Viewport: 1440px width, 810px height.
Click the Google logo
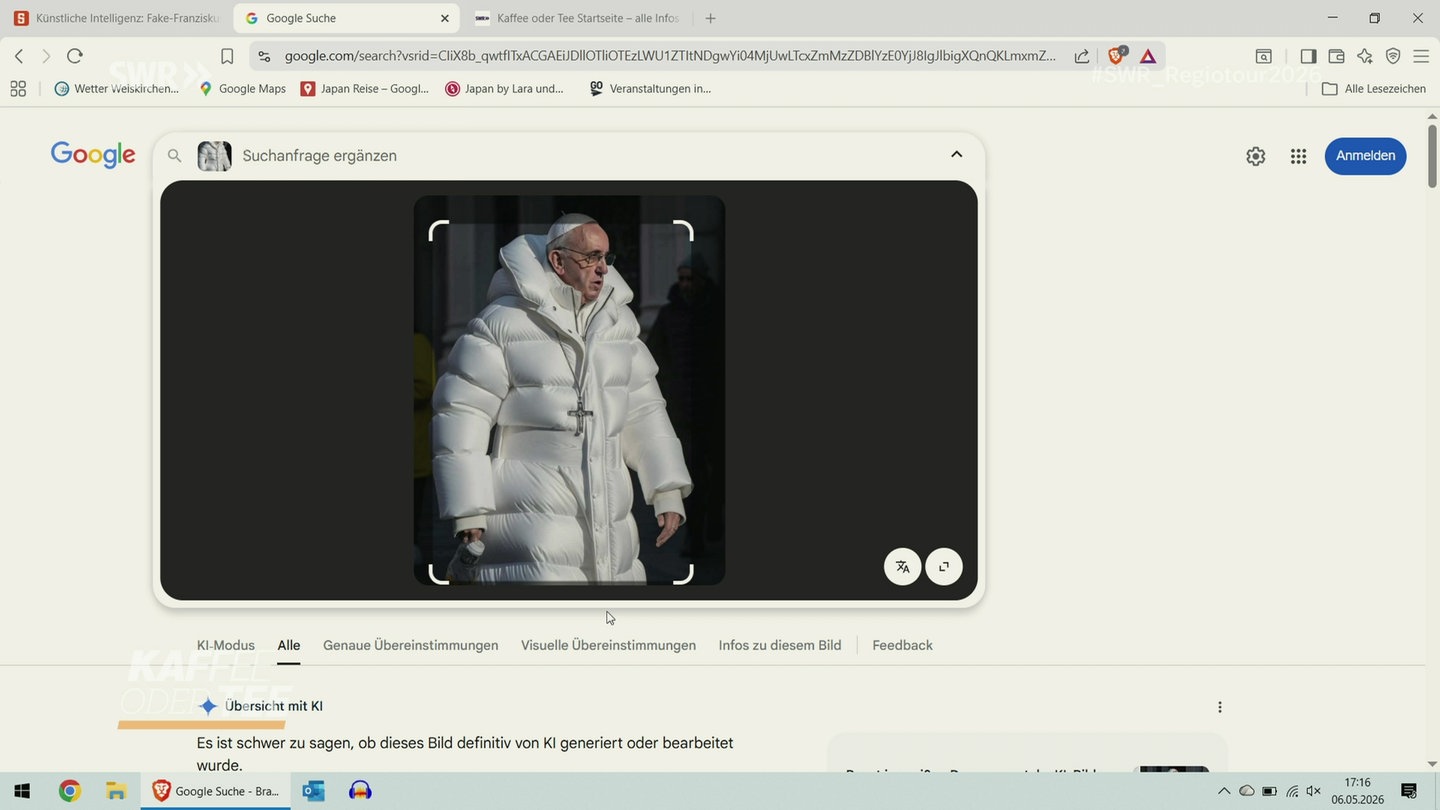[x=93, y=155]
